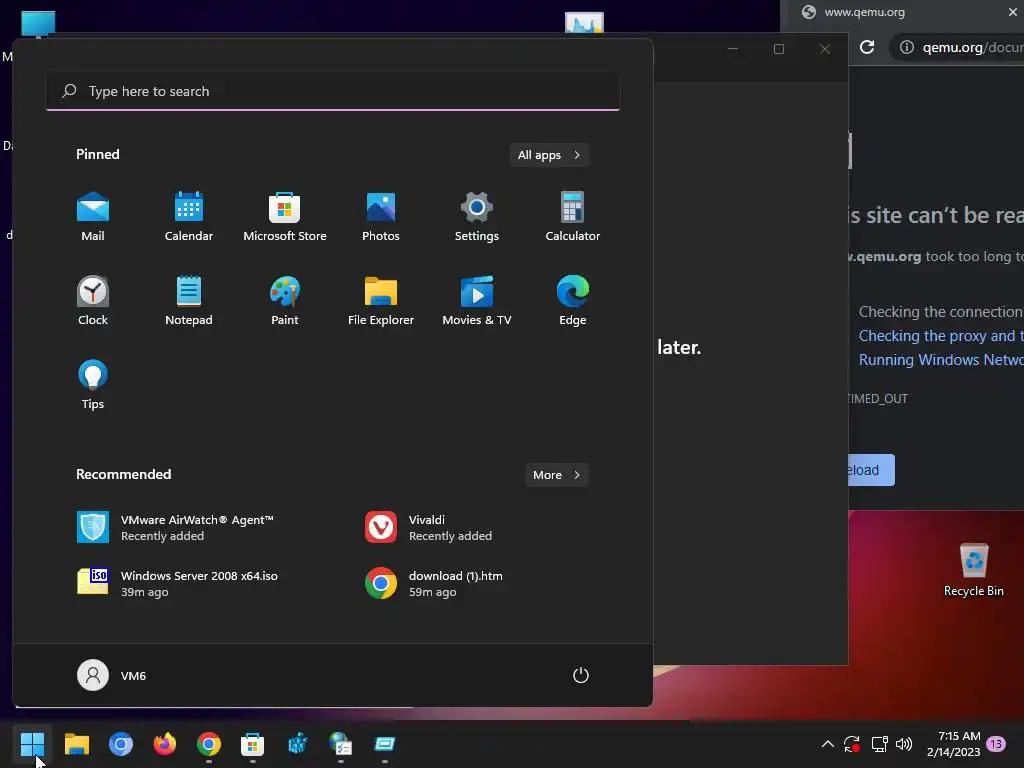Launch Microsoft Store from pinned apps
This screenshot has height=768, width=1024.
click(x=285, y=217)
